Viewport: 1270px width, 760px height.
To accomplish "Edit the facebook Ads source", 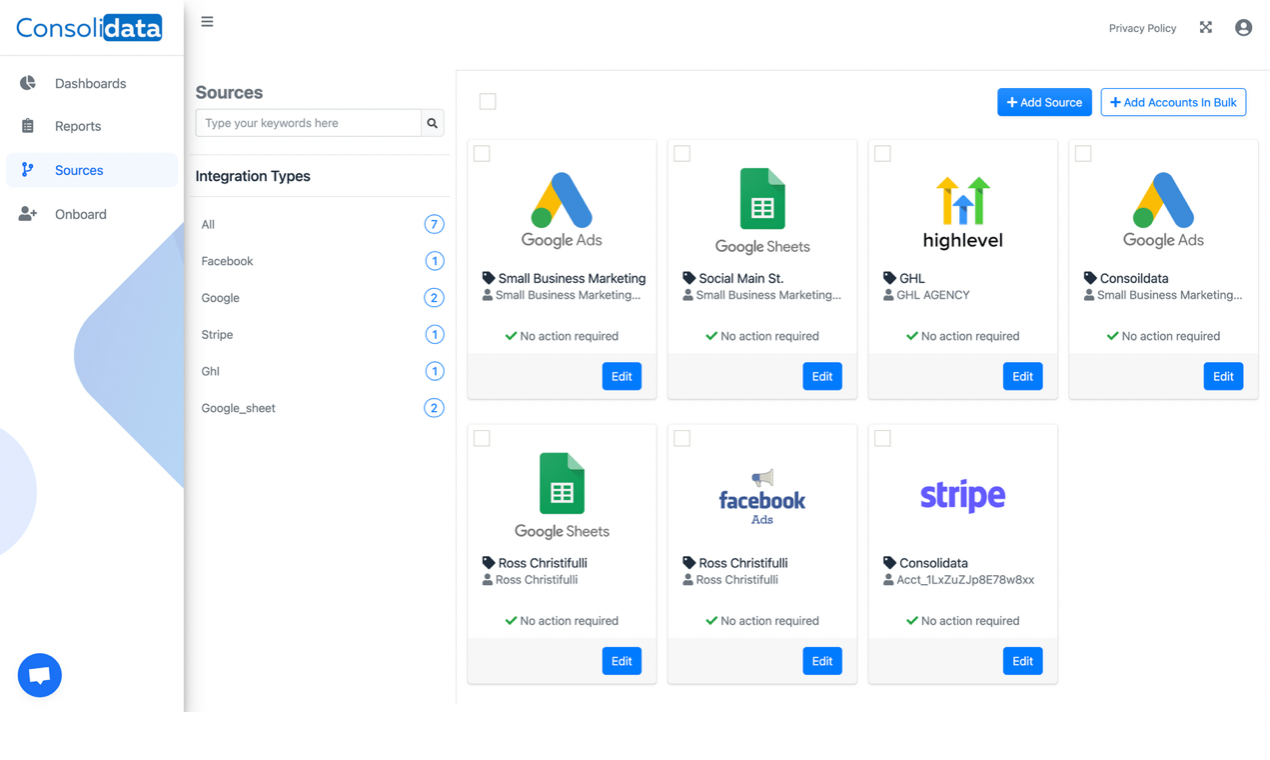I will click(822, 661).
